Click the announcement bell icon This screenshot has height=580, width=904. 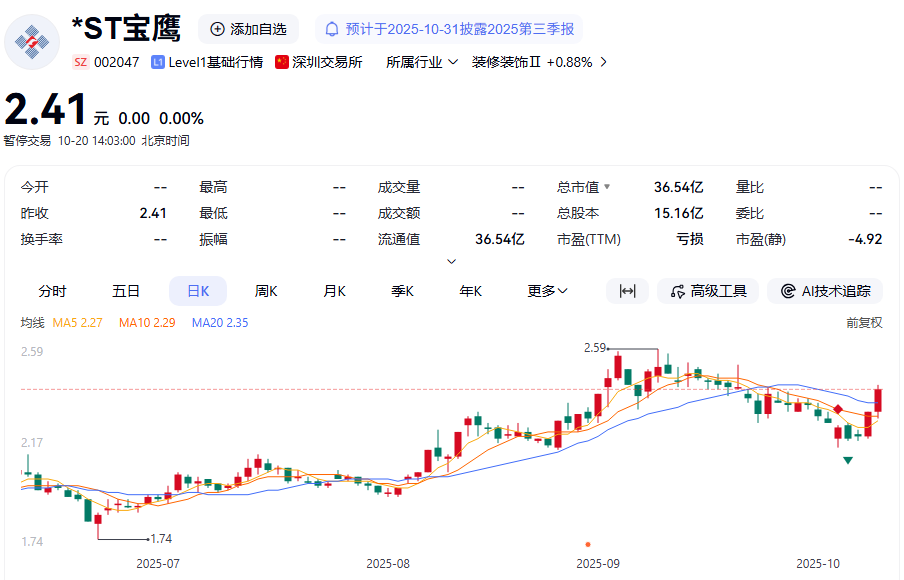[334, 29]
